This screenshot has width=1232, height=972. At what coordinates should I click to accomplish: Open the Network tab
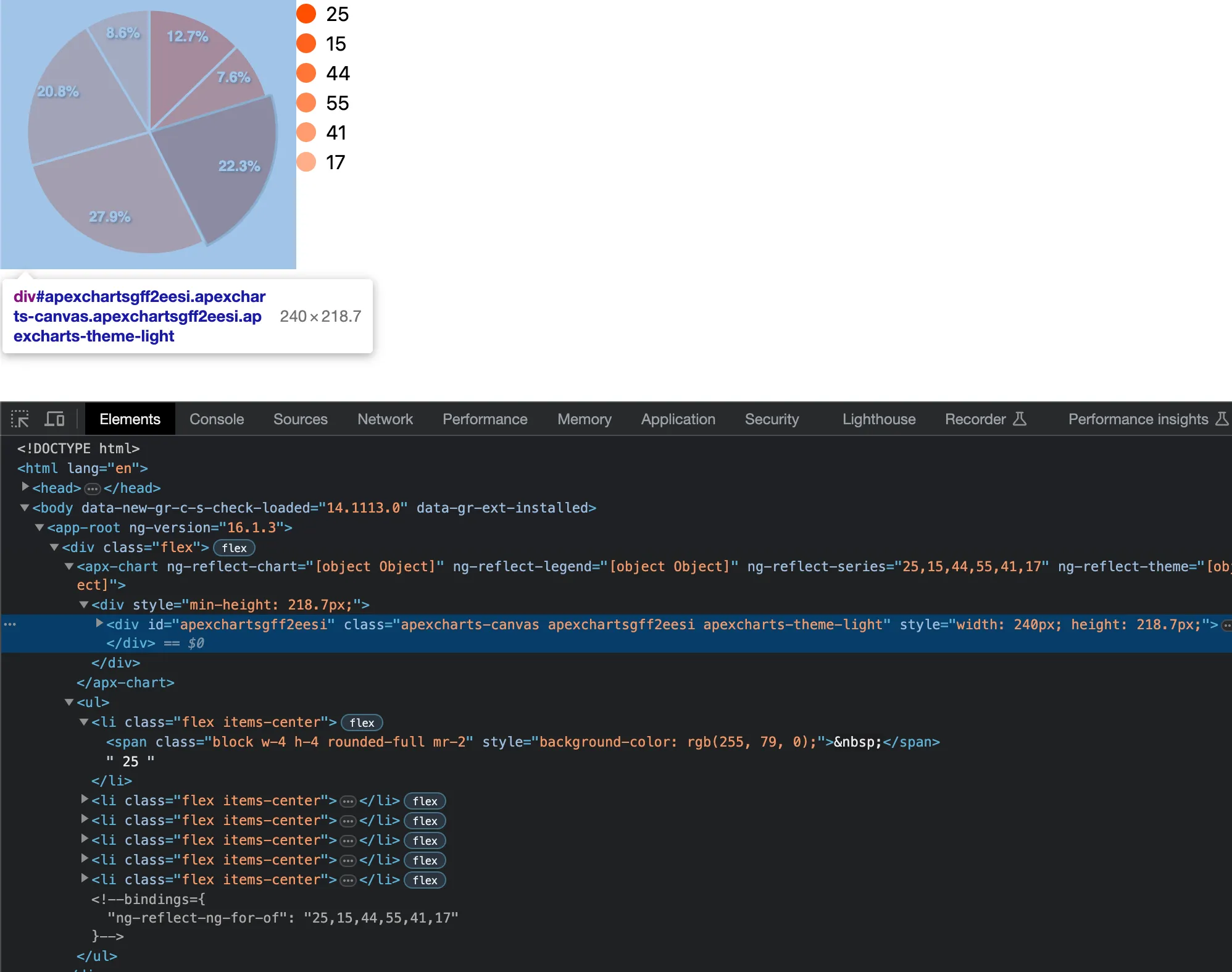[385, 419]
